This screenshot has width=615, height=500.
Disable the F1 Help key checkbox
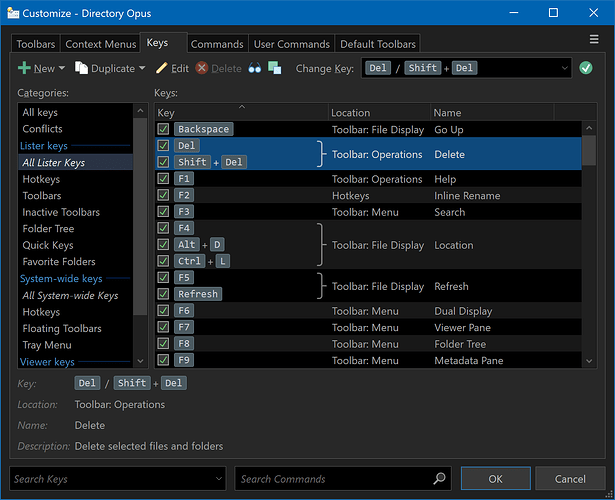163,179
